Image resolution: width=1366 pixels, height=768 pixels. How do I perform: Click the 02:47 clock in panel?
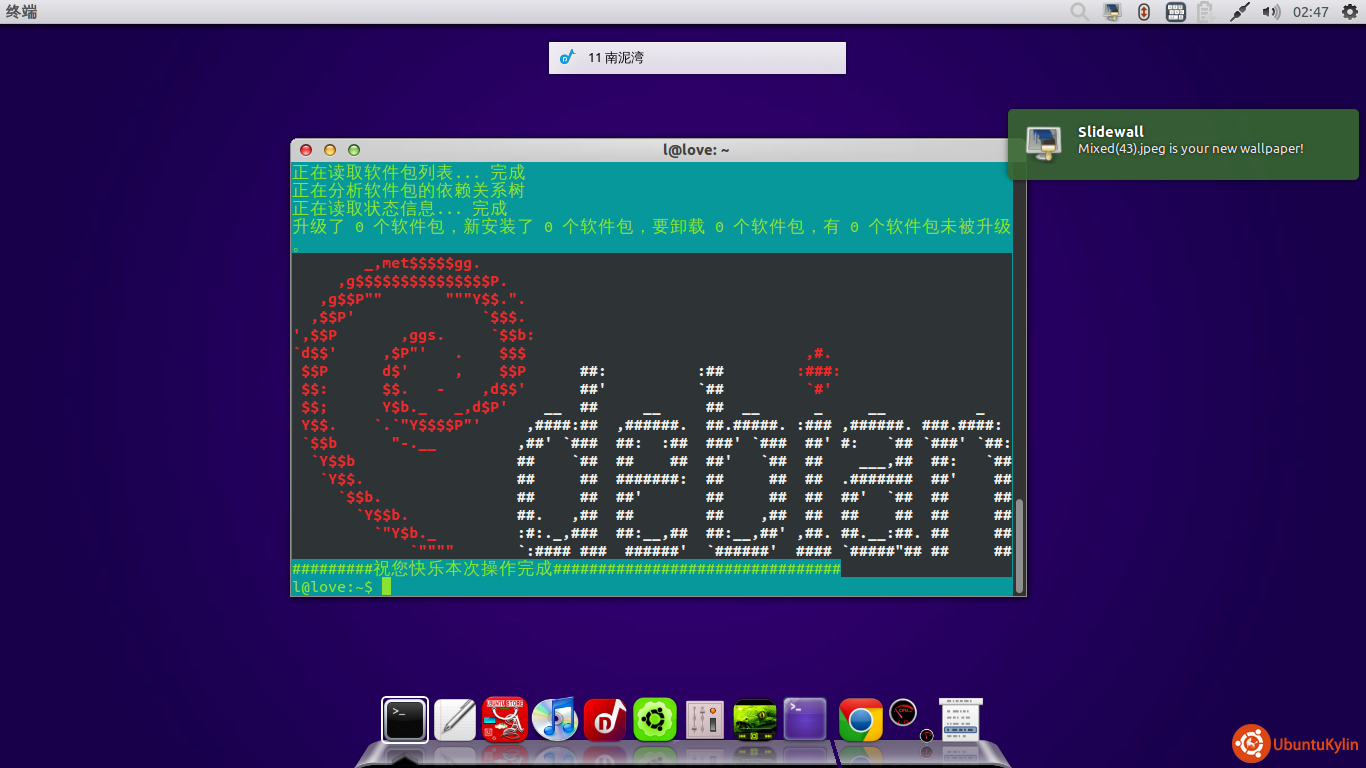pos(1310,12)
